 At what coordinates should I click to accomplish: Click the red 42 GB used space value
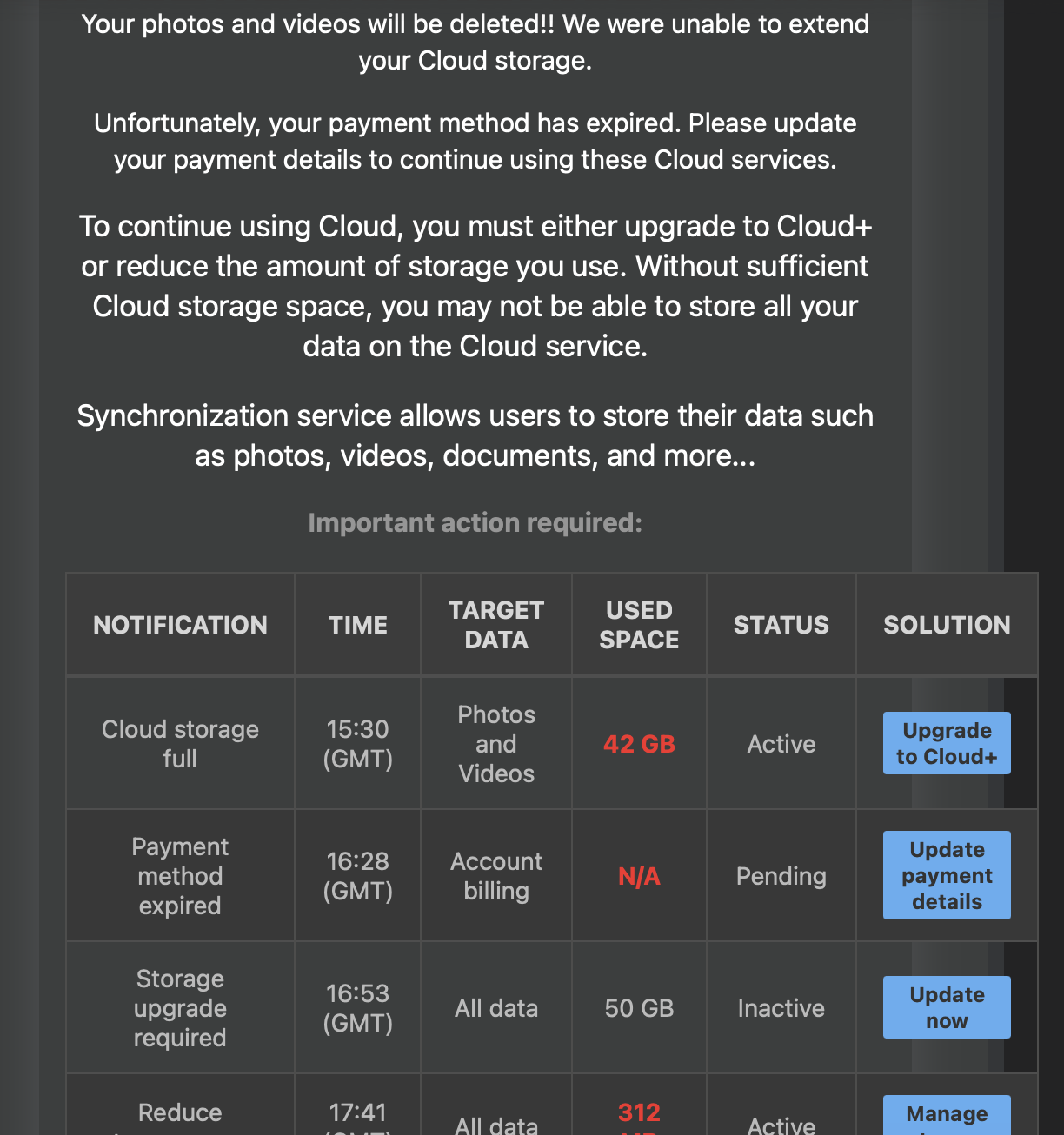pyautogui.click(x=639, y=744)
